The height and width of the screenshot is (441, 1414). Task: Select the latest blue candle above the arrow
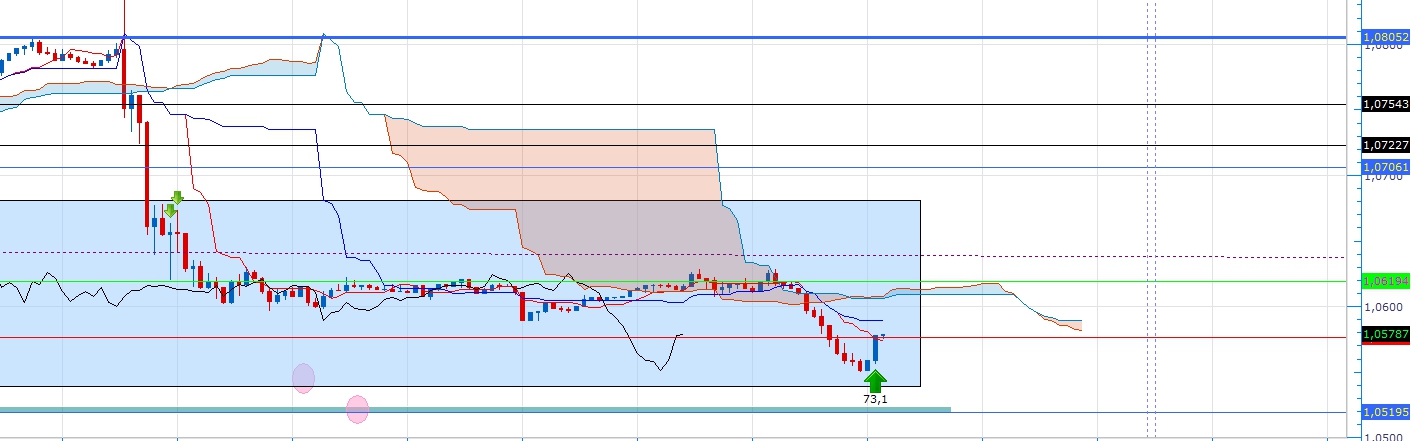click(x=876, y=348)
